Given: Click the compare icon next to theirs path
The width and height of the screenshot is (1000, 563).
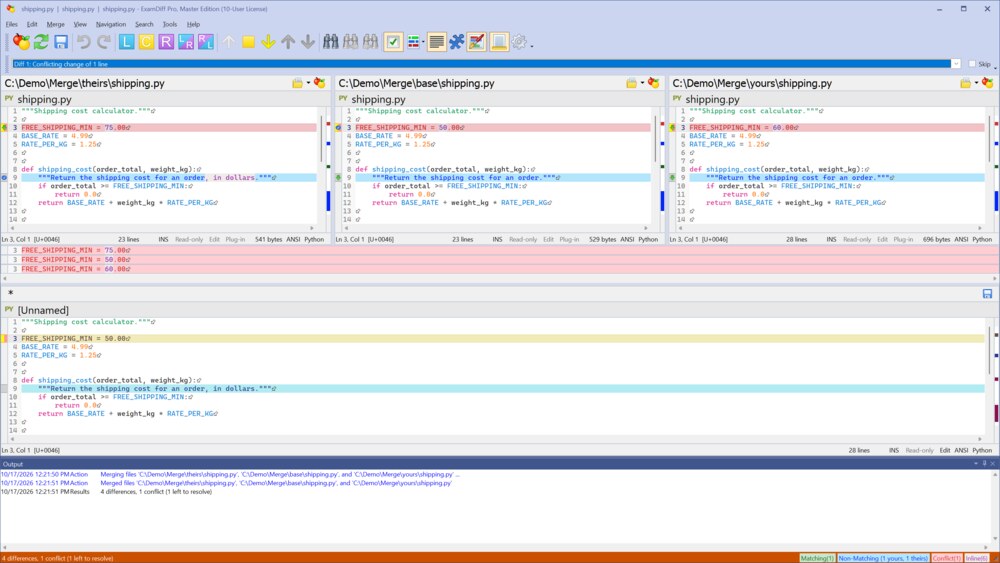Looking at the screenshot, I should click(x=320, y=83).
